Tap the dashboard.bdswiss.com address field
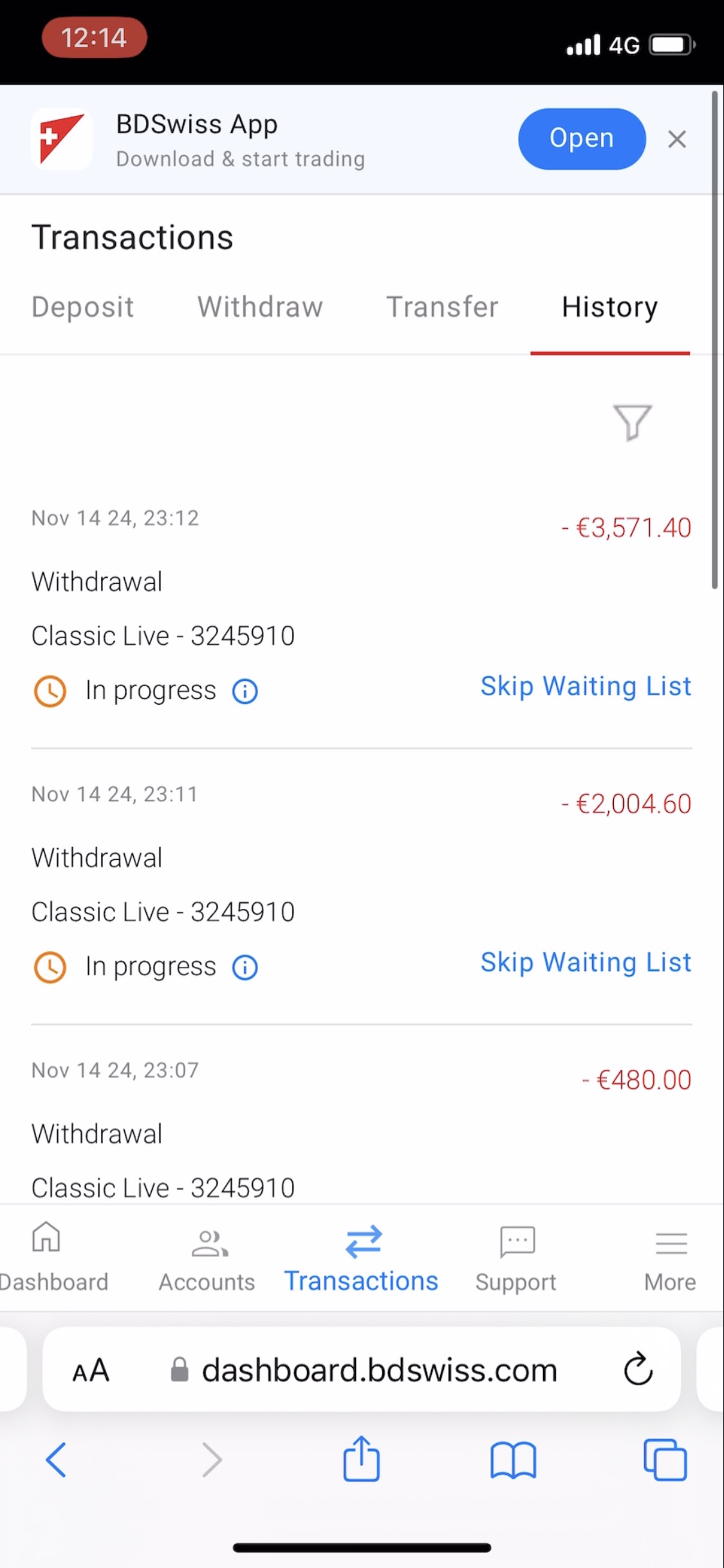Viewport: 724px width, 1568px height. tap(379, 1370)
